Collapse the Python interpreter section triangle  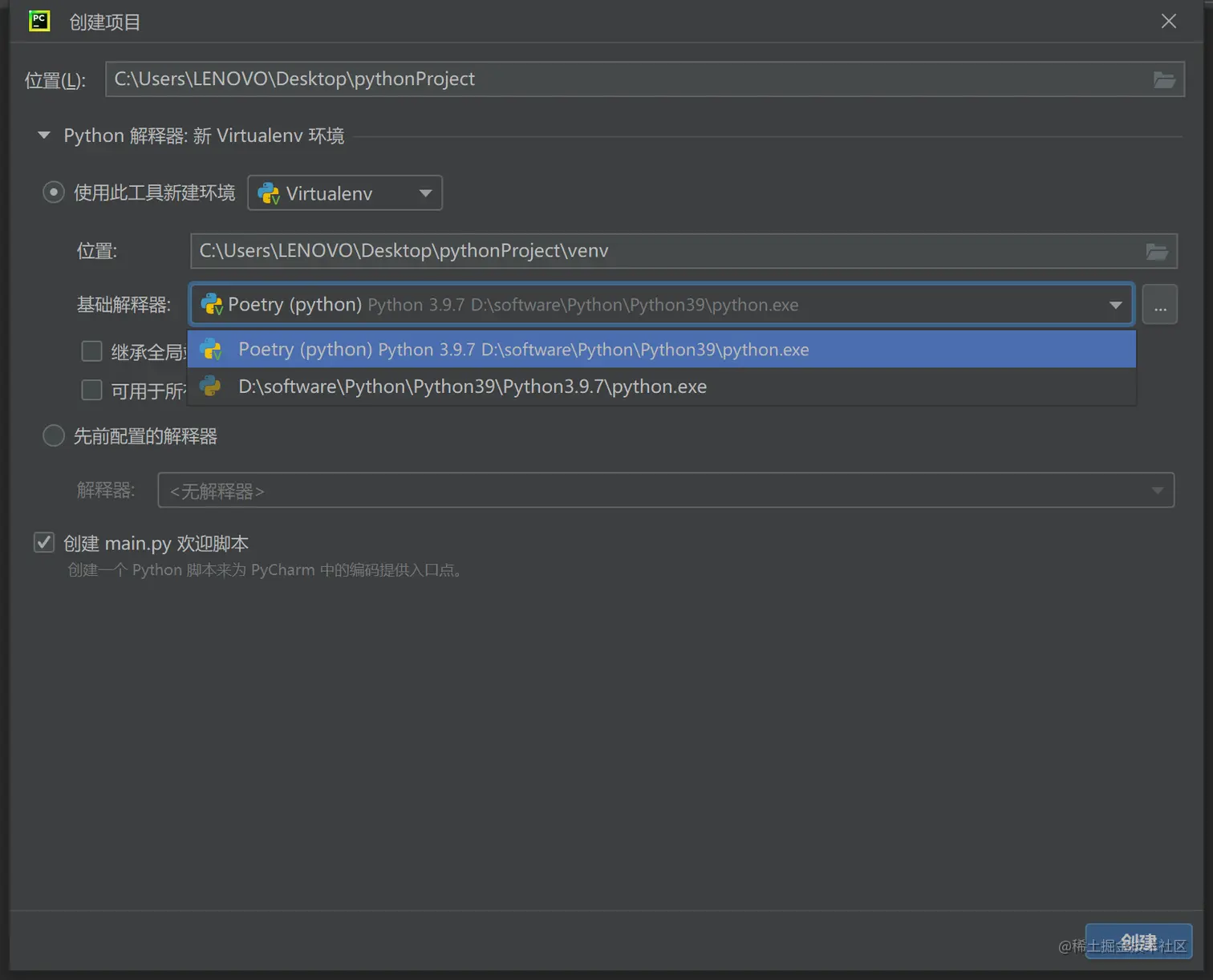pos(44,136)
